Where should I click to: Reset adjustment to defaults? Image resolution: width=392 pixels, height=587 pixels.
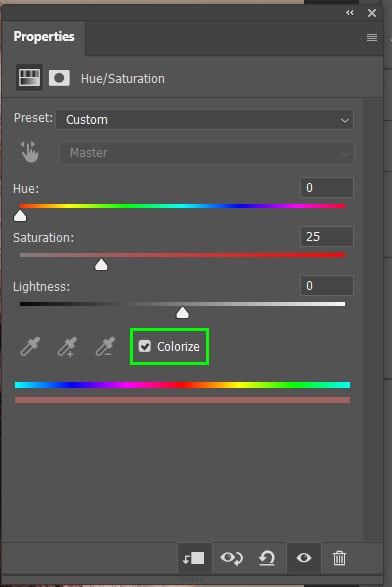pyautogui.click(x=267, y=558)
